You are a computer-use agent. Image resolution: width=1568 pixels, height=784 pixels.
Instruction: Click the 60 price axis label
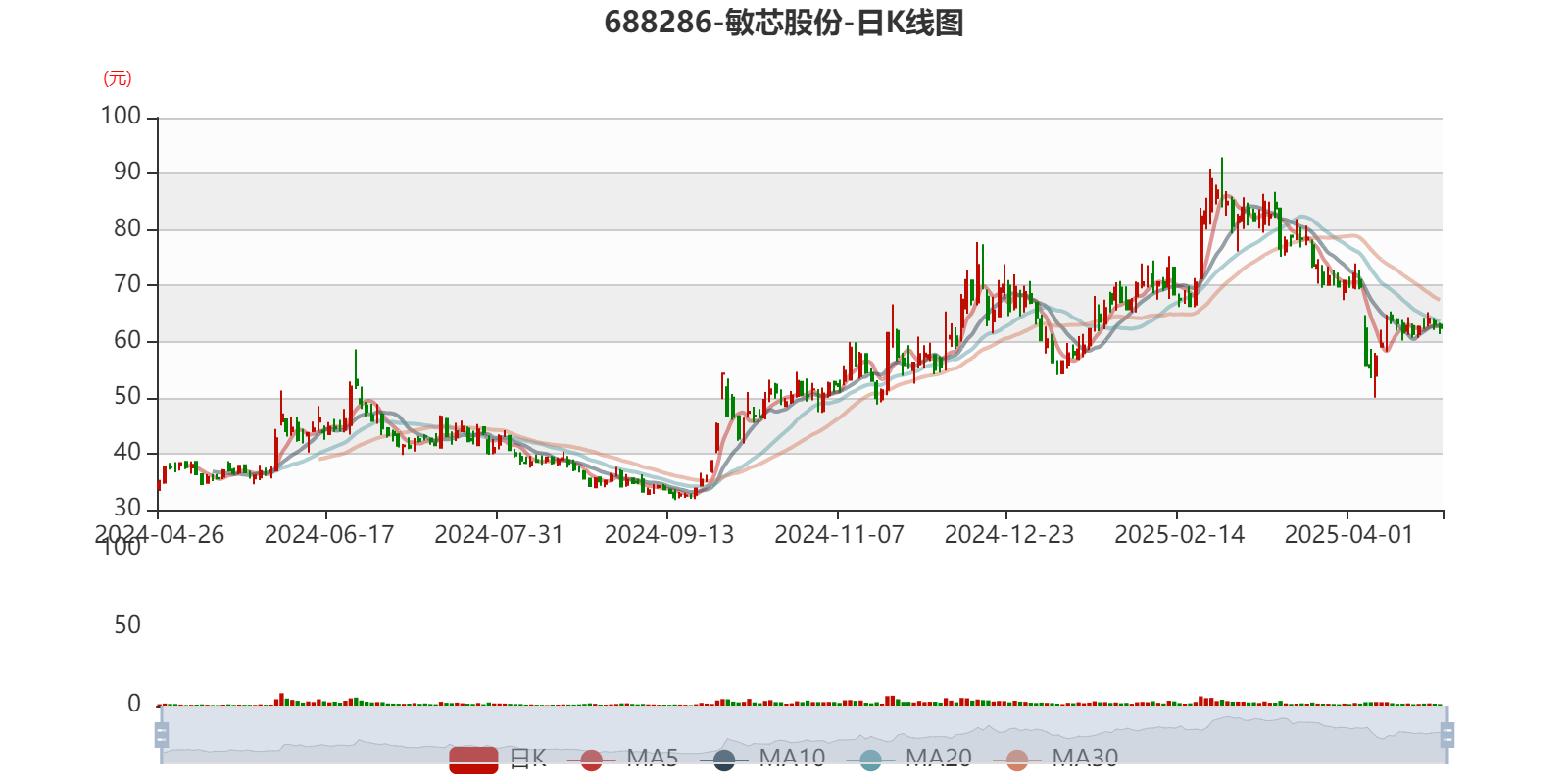tap(127, 340)
